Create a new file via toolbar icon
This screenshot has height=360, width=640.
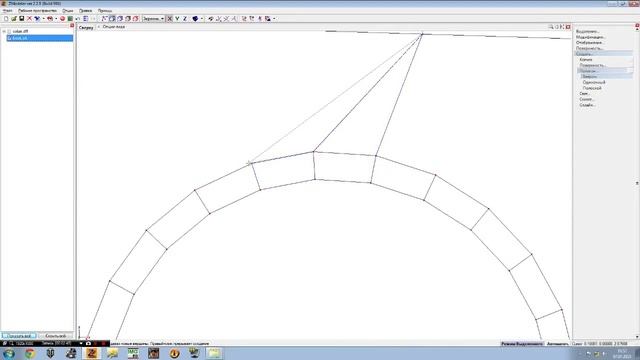pyautogui.click(x=6, y=19)
